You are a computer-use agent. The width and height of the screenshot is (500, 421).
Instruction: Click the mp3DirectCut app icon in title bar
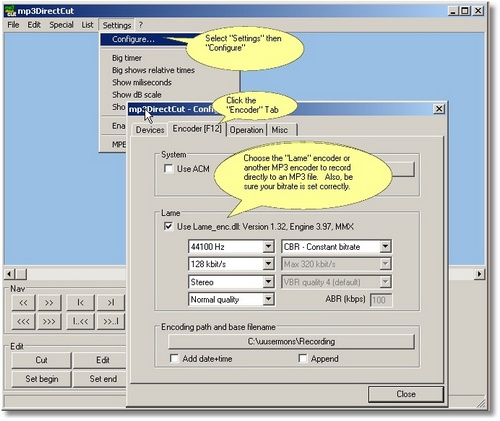point(10,11)
